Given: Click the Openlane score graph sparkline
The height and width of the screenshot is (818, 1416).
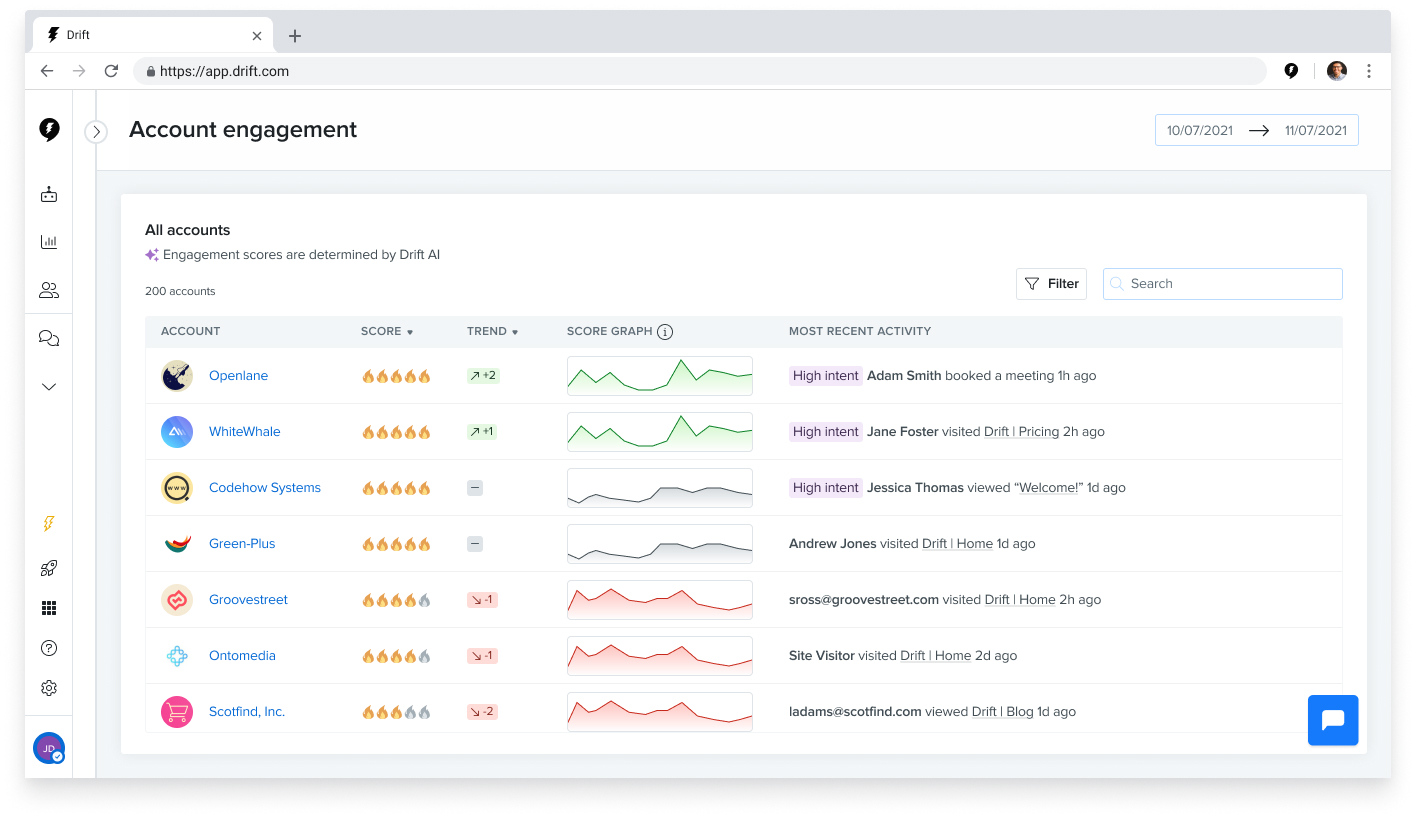Looking at the screenshot, I should pyautogui.click(x=660, y=376).
